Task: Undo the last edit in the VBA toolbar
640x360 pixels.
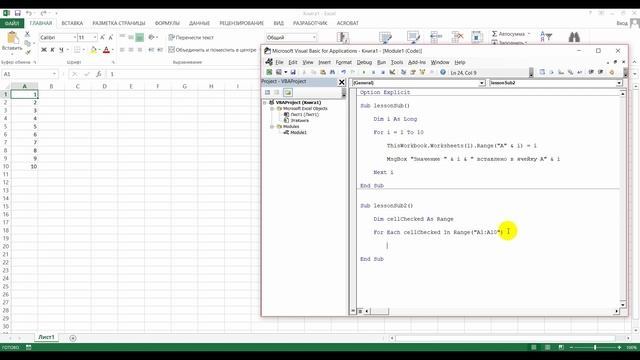Action: pyautogui.click(x=344, y=72)
